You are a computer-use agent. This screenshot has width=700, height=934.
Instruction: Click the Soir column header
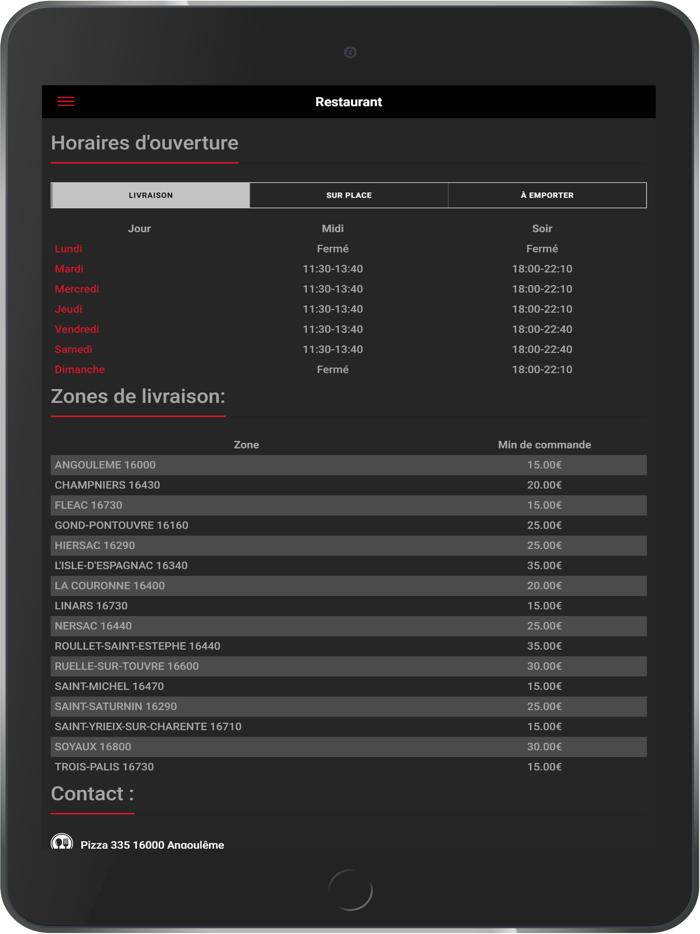coord(542,229)
